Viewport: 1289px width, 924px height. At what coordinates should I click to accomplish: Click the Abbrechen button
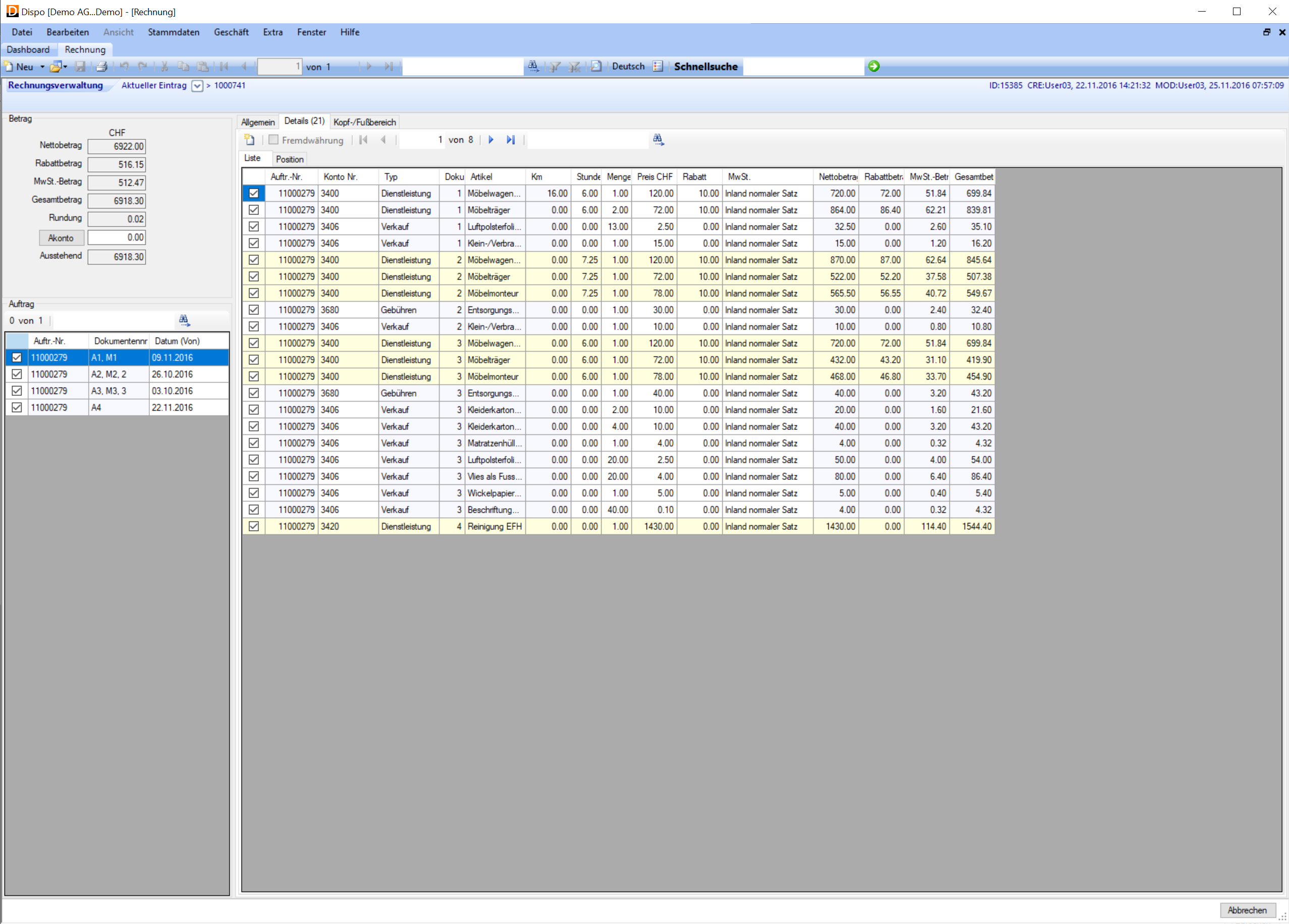[x=1247, y=910]
